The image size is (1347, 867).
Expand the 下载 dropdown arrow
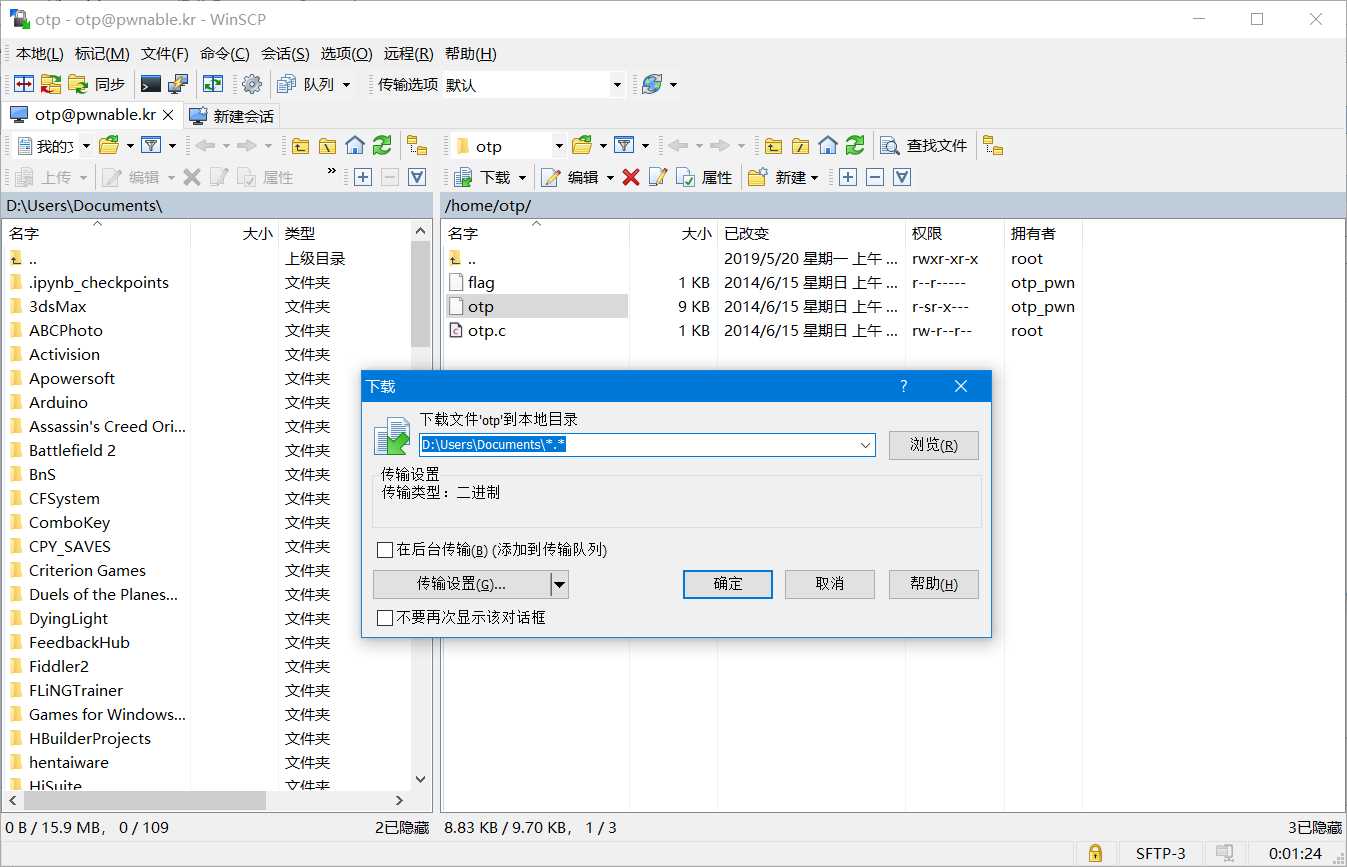(x=523, y=177)
